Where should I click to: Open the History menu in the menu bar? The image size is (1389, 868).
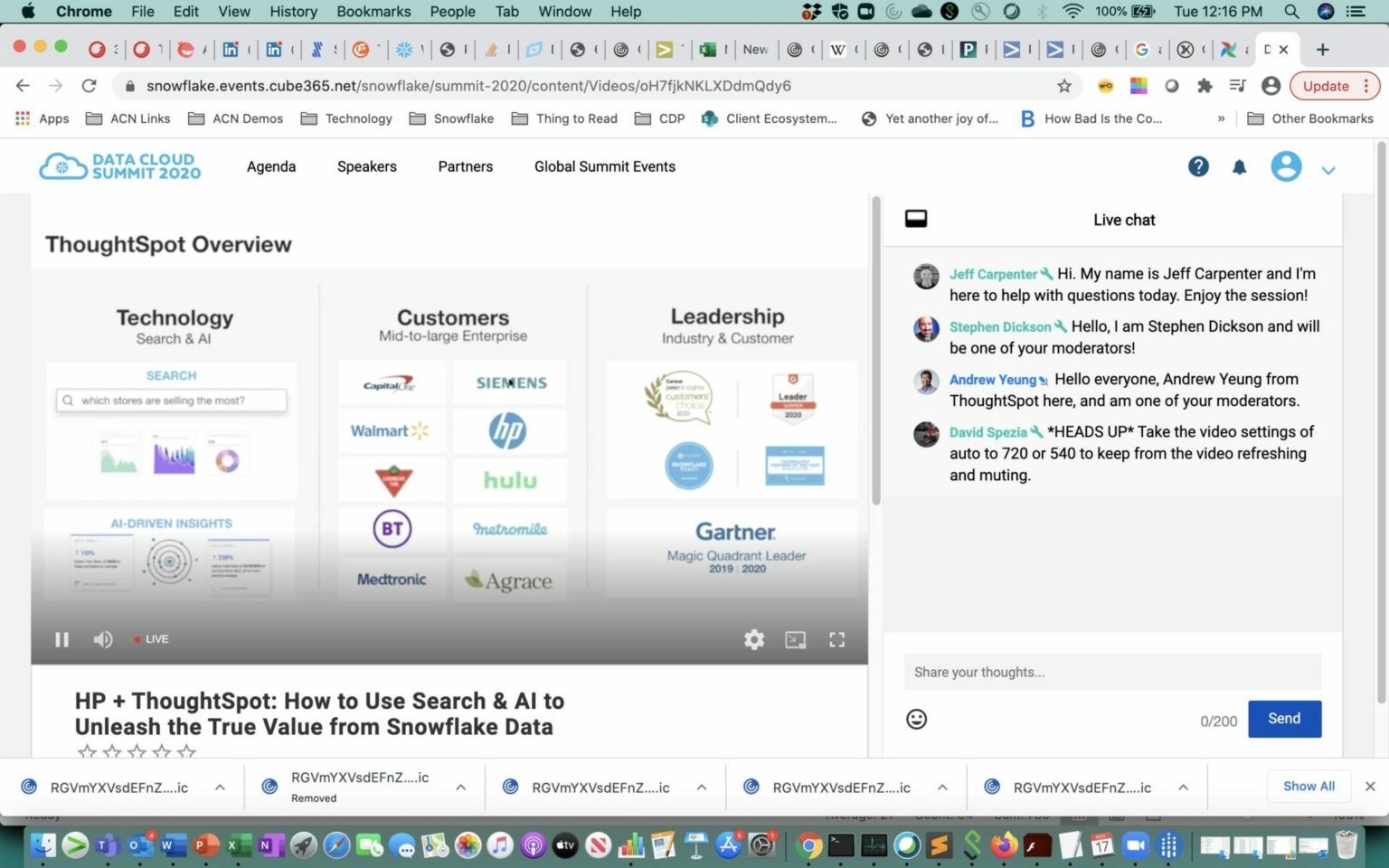293,11
